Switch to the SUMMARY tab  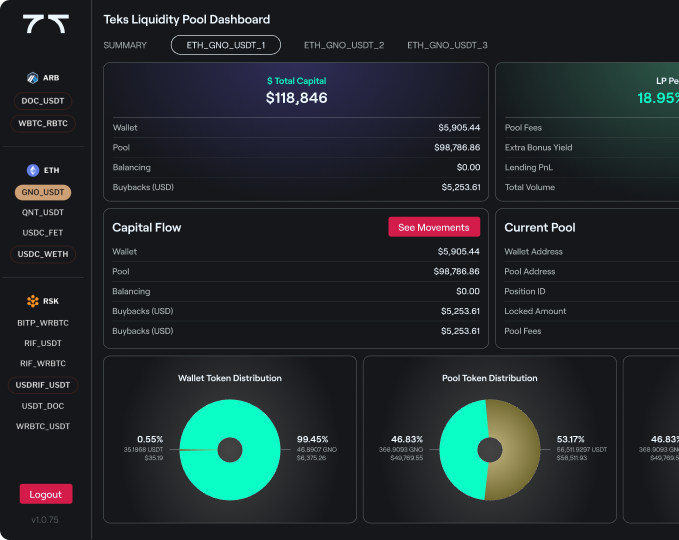(x=125, y=45)
